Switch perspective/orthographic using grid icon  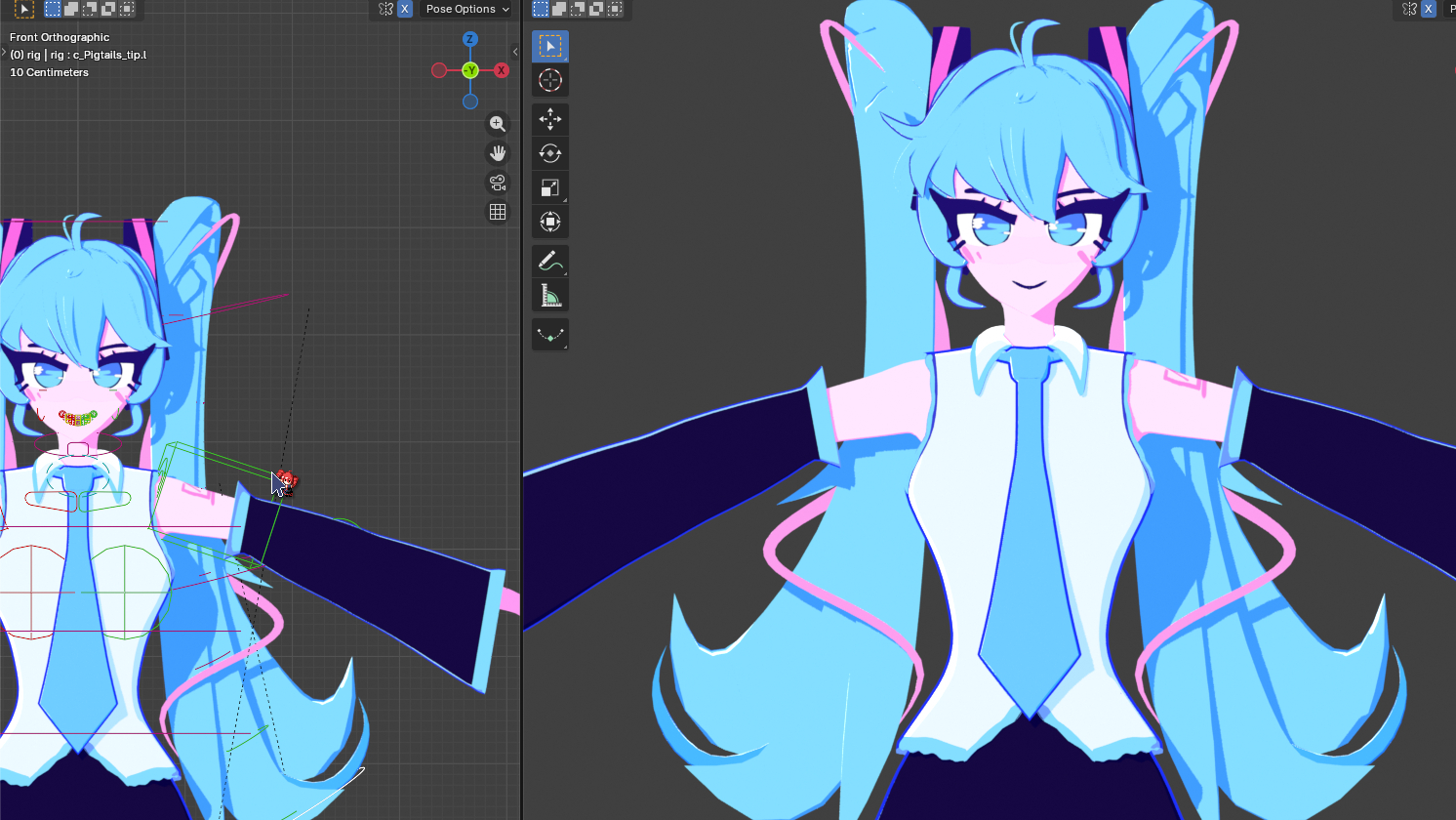[x=498, y=212]
